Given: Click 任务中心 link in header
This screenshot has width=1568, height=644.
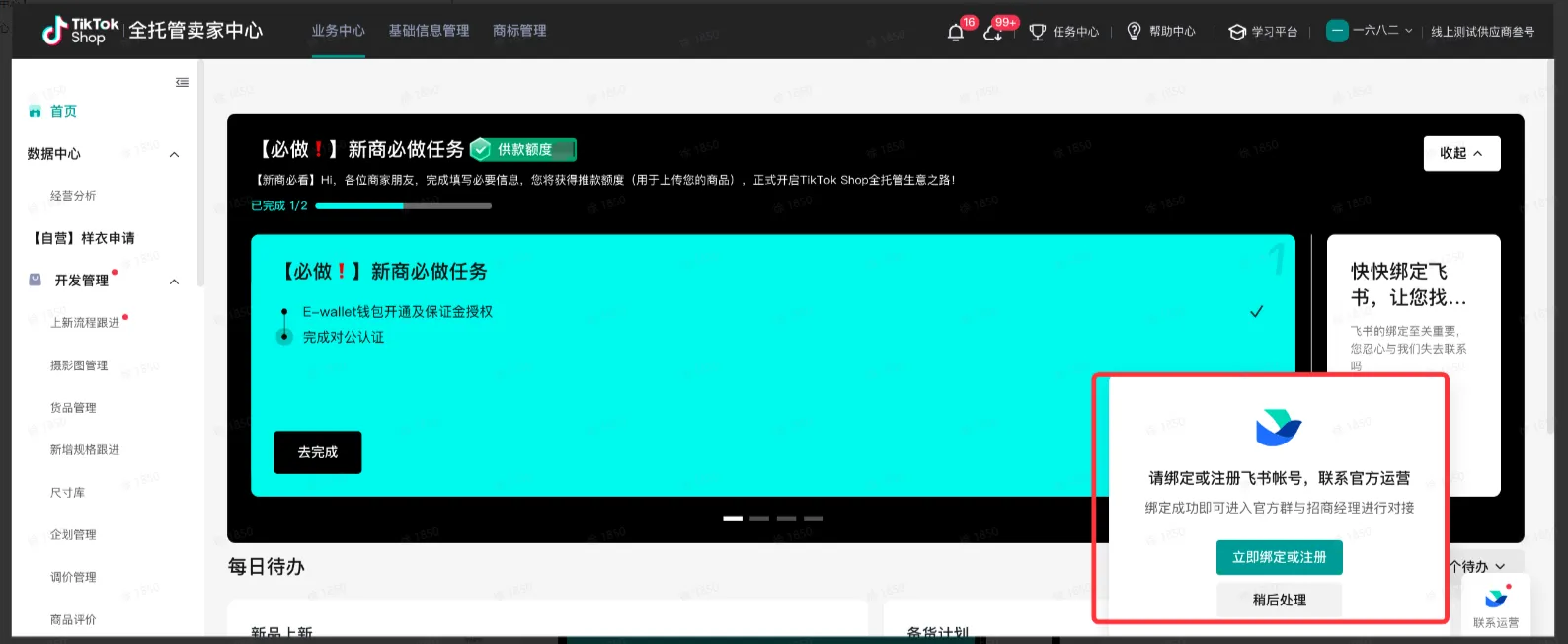Looking at the screenshot, I should 1075,32.
